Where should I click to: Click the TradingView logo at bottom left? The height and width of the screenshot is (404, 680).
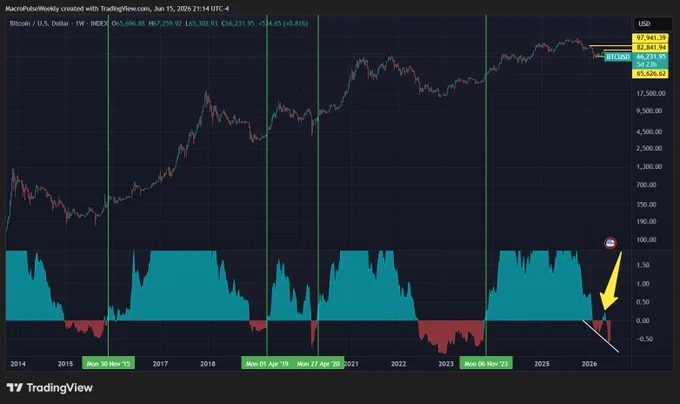point(49,388)
